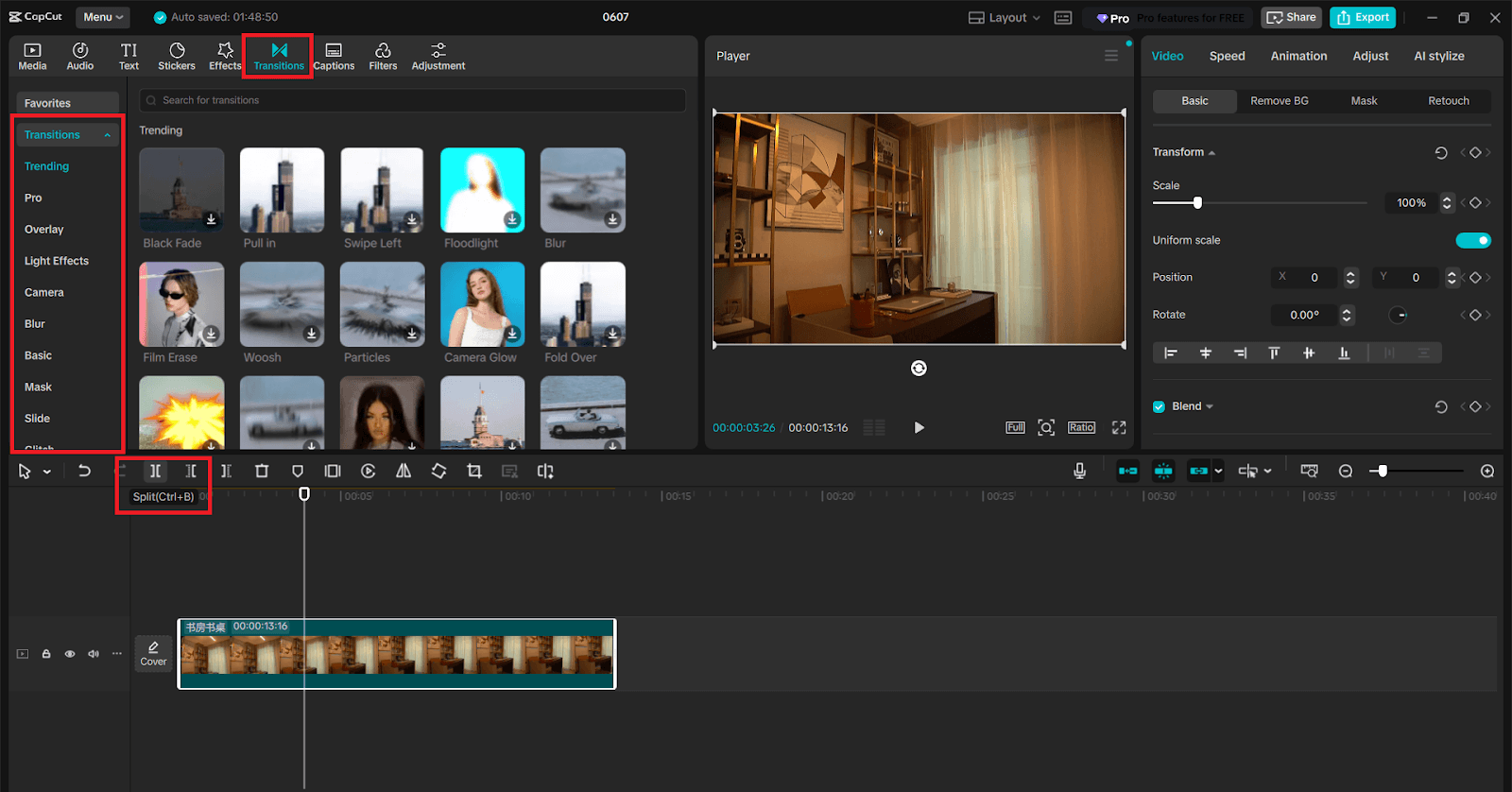
Task: Click the Delete trash icon in timeline toolbar
Action: point(262,471)
